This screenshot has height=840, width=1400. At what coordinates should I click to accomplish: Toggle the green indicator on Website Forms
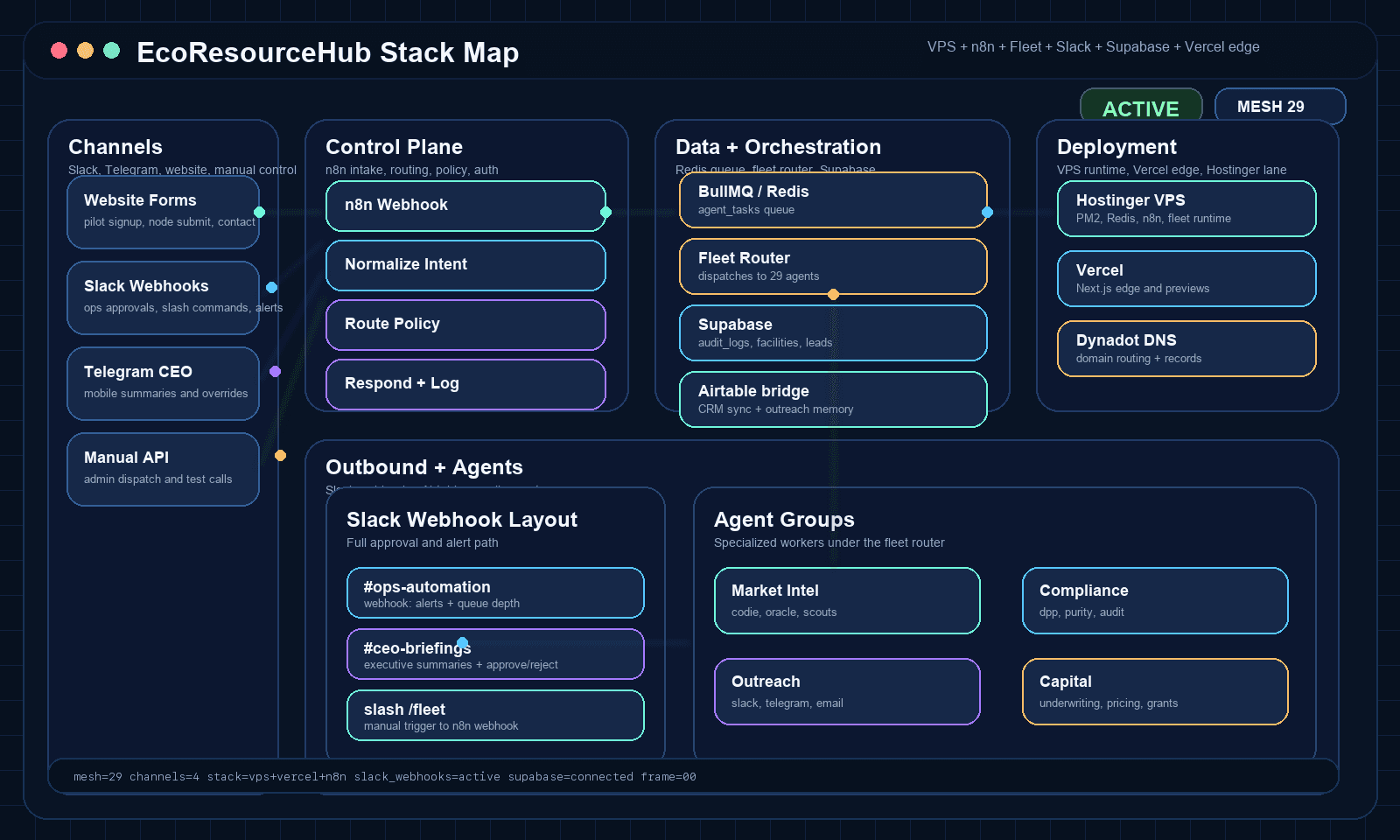[x=259, y=211]
